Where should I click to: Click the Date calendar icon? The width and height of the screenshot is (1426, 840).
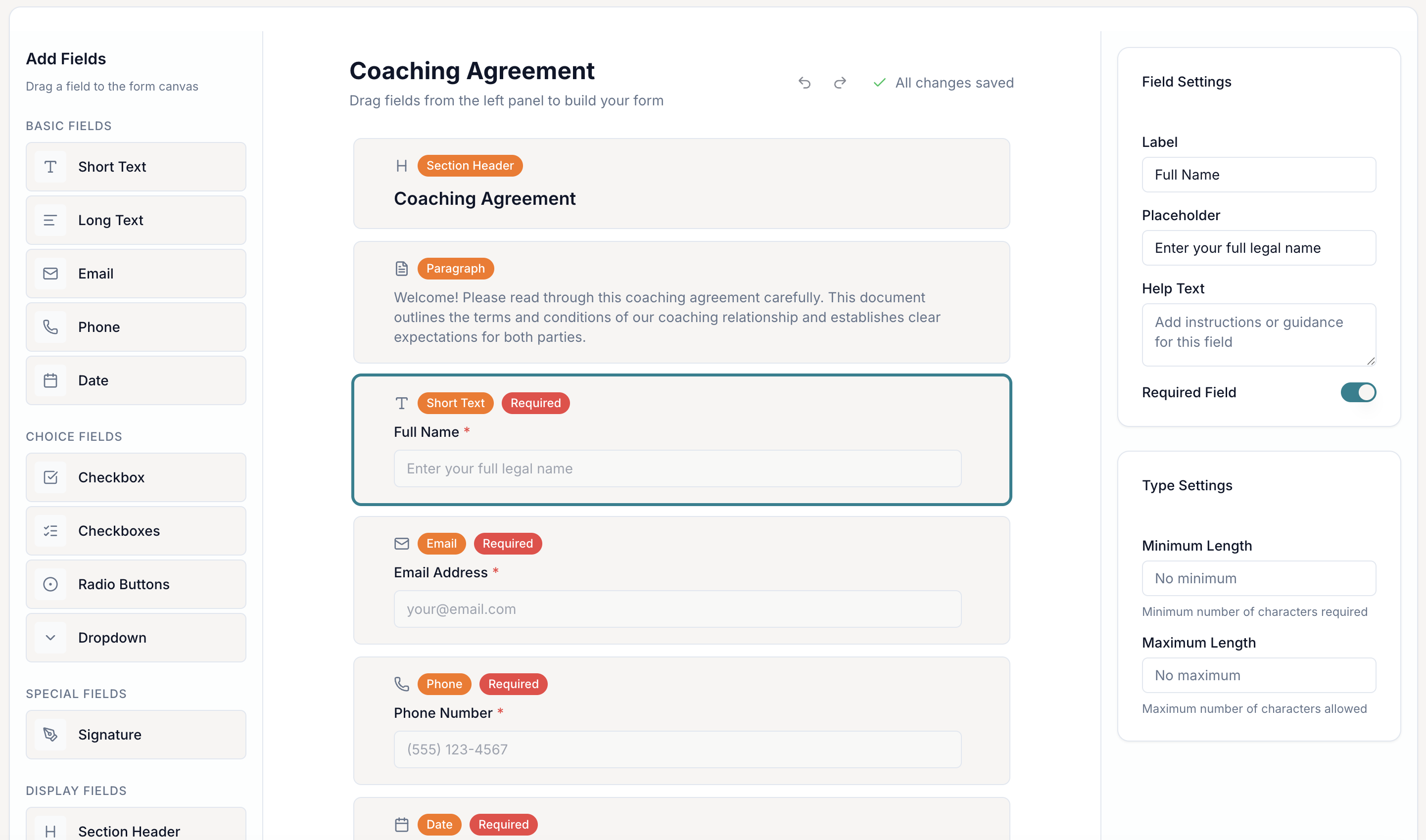coord(50,380)
